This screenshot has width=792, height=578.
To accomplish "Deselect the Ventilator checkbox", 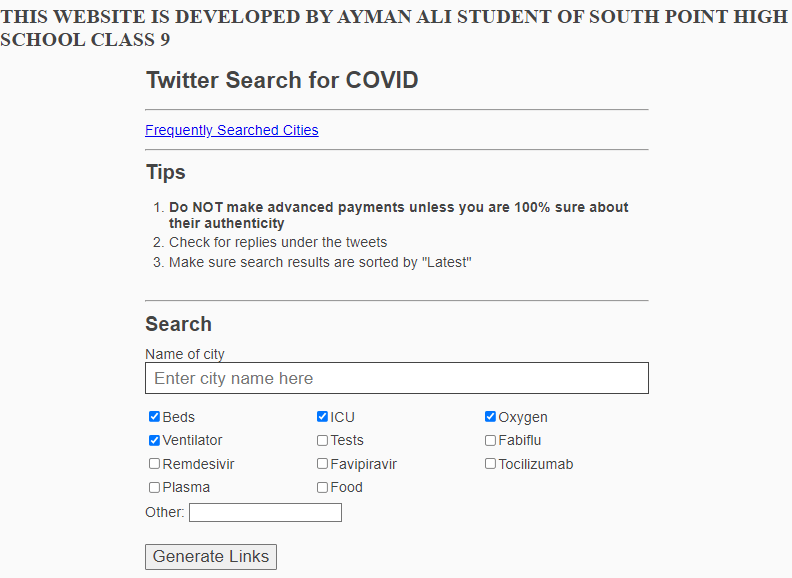I will [x=154, y=440].
